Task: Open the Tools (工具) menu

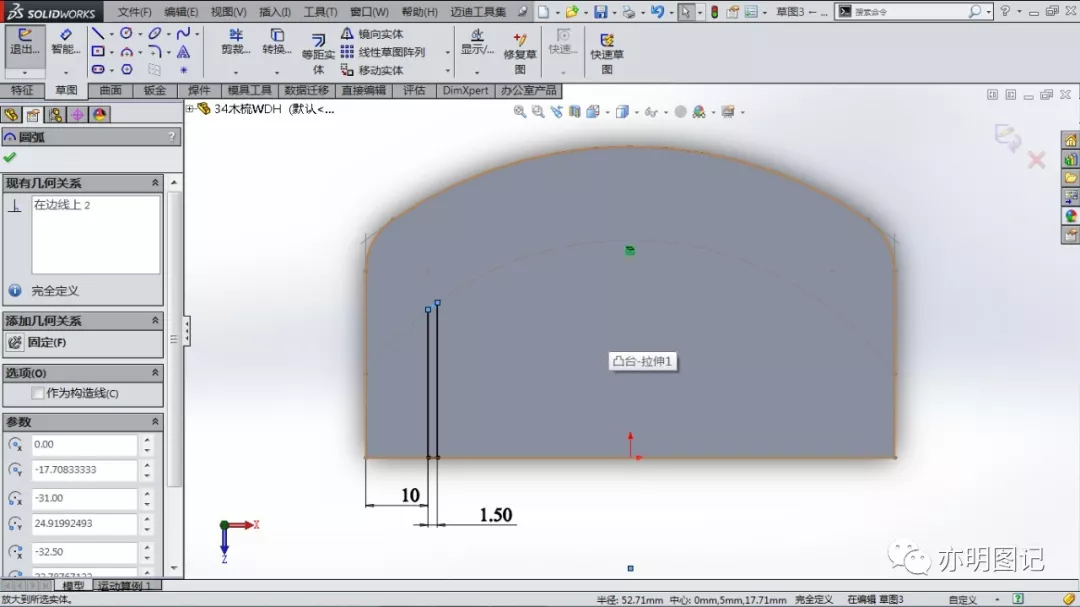Action: click(x=320, y=12)
